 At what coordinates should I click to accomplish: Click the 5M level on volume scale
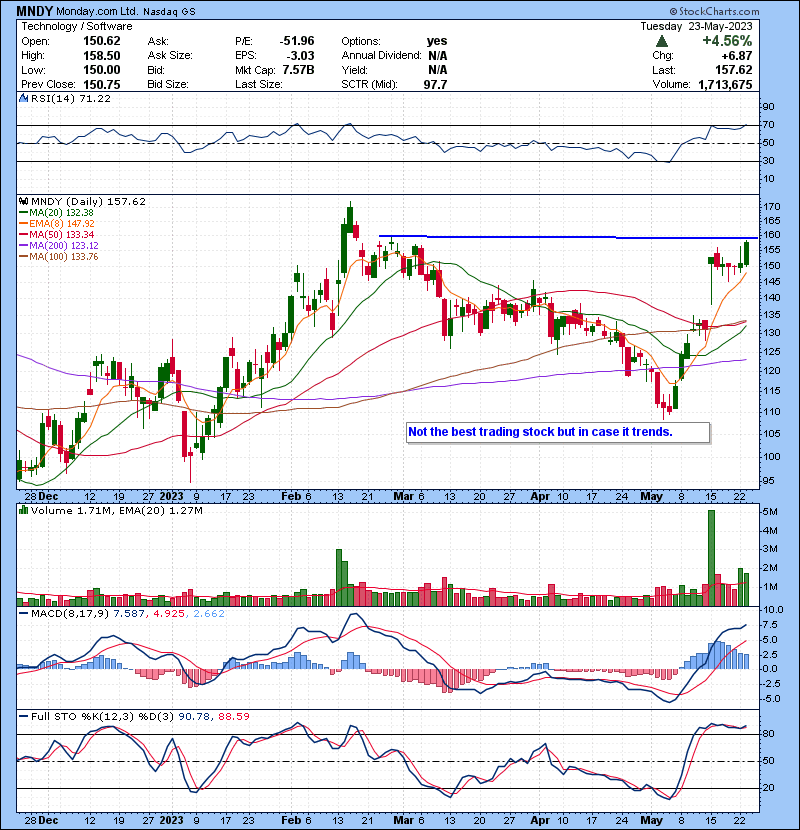click(x=770, y=512)
